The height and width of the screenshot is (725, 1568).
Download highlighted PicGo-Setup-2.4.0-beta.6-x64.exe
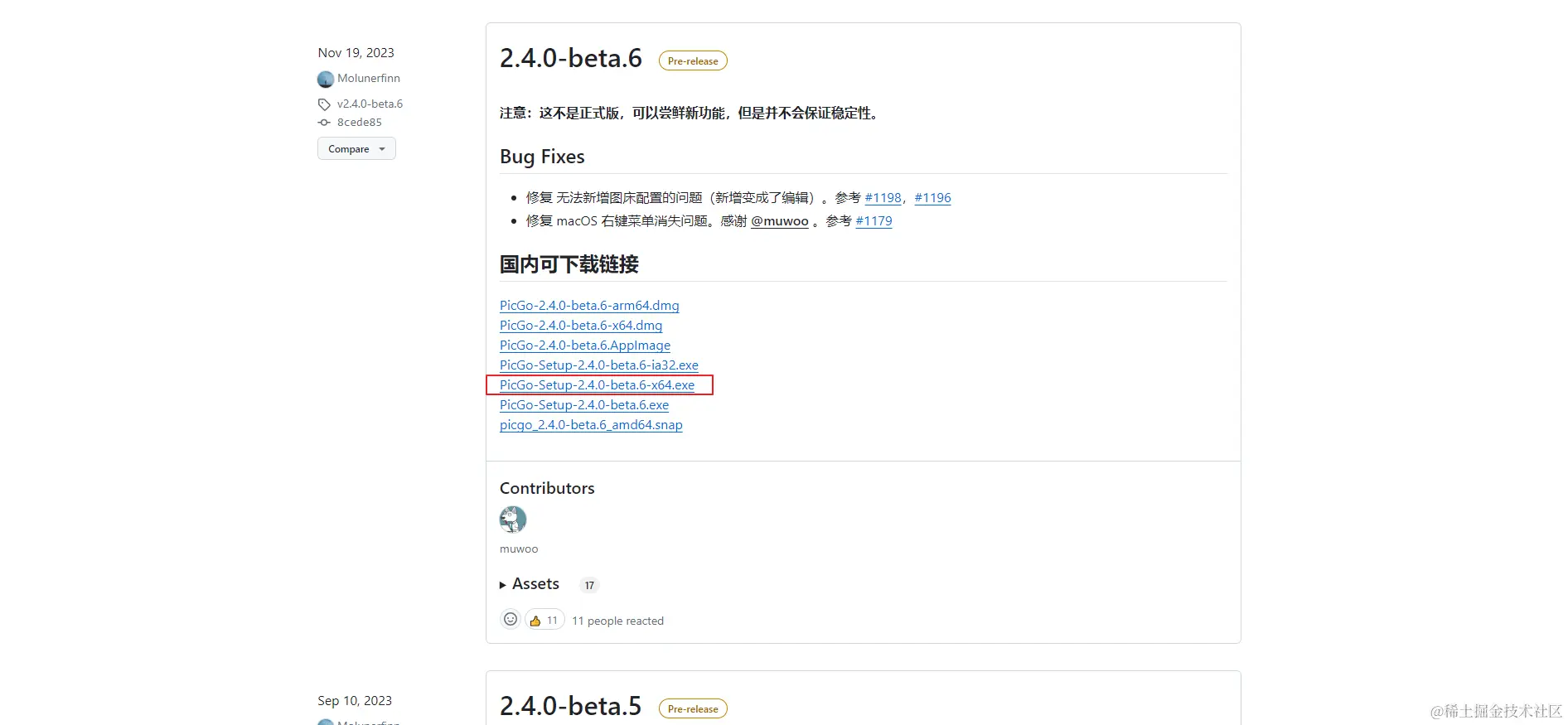[x=597, y=385]
